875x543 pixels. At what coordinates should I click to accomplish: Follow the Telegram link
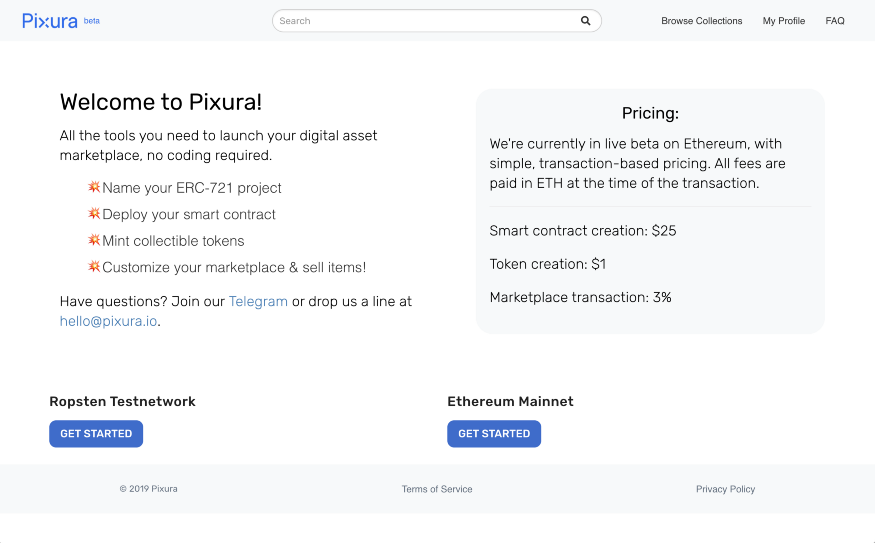258,301
